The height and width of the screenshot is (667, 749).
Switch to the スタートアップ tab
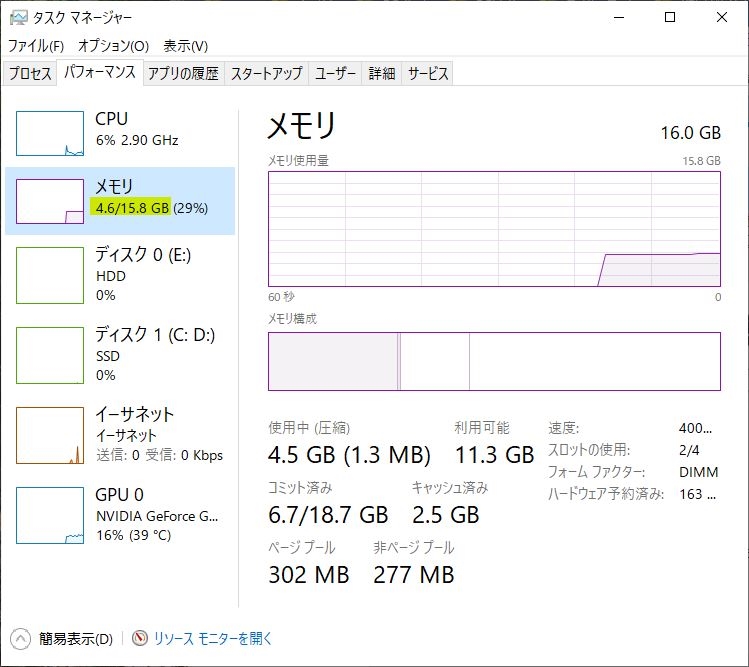pyautogui.click(x=267, y=73)
